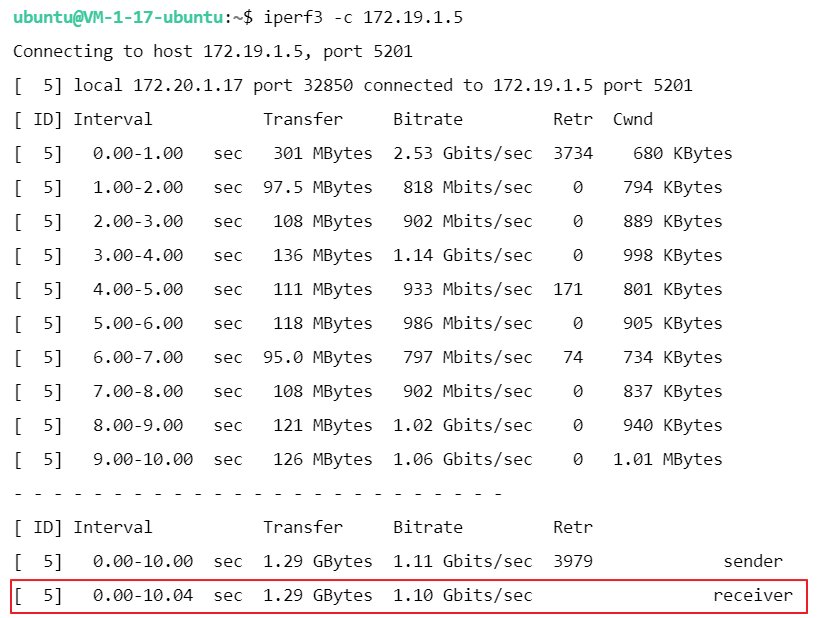This screenshot has width=830, height=618.
Task: Click the dashed separator line
Action: (257, 493)
